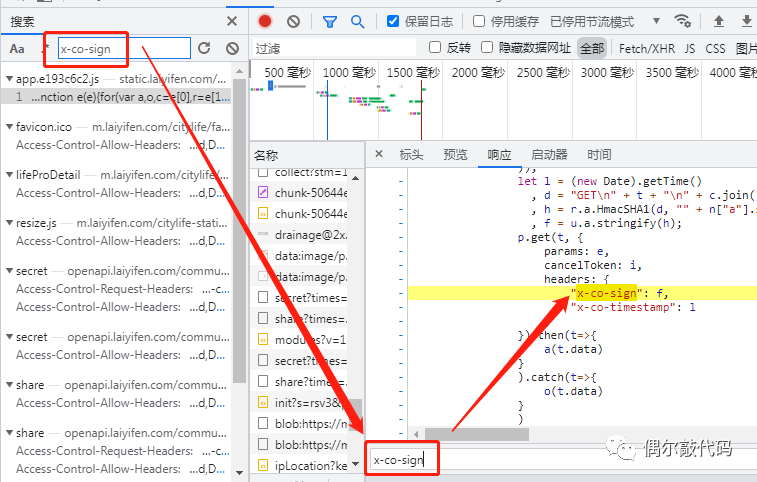
Task: Toggle match case Aa option
Action: [x=17, y=49]
